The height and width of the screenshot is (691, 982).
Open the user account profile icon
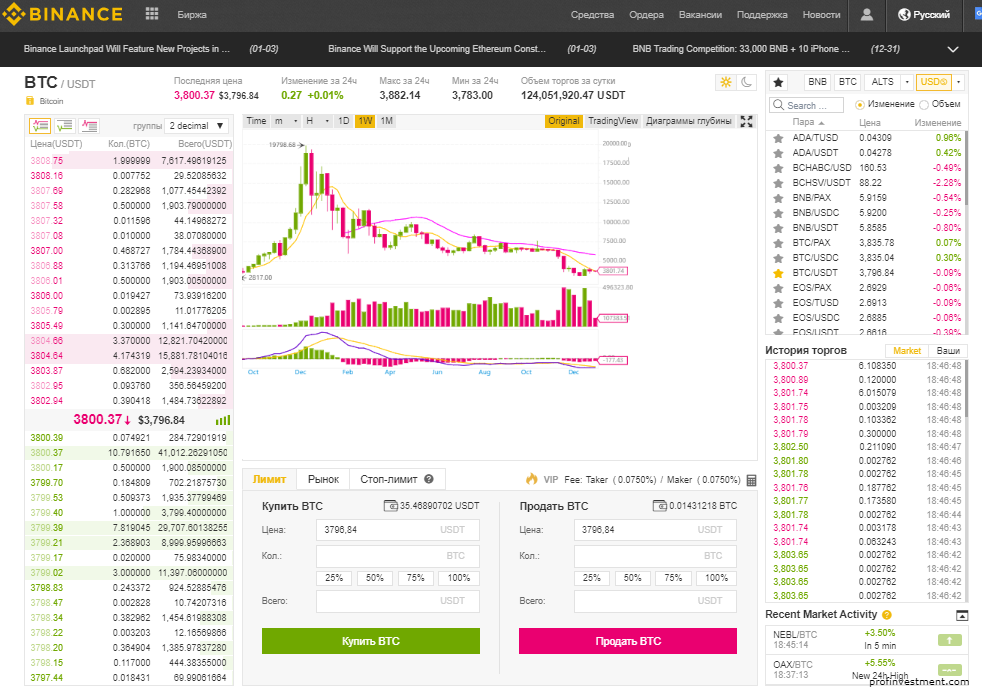(x=867, y=14)
